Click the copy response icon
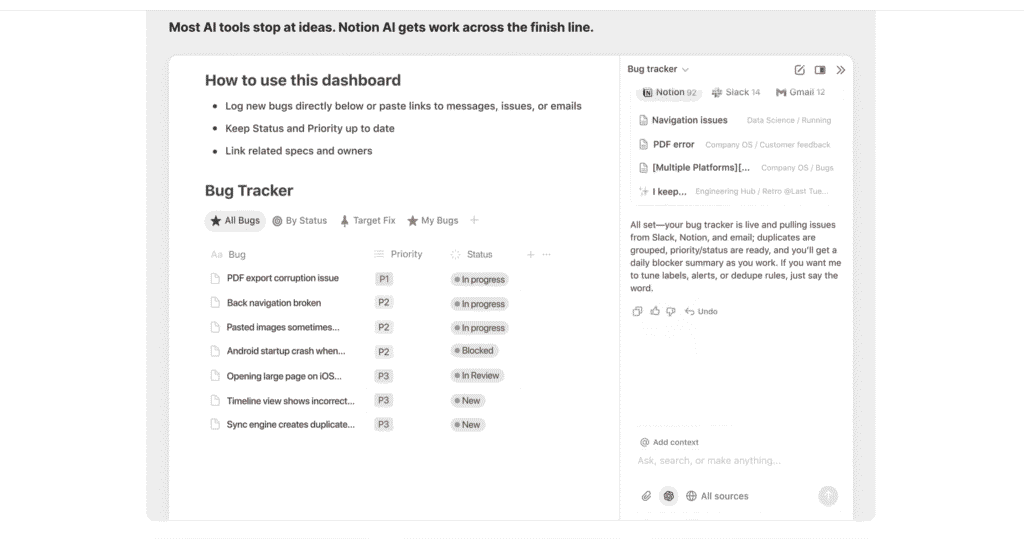Viewport: 1024px width, 539px height. 638,311
